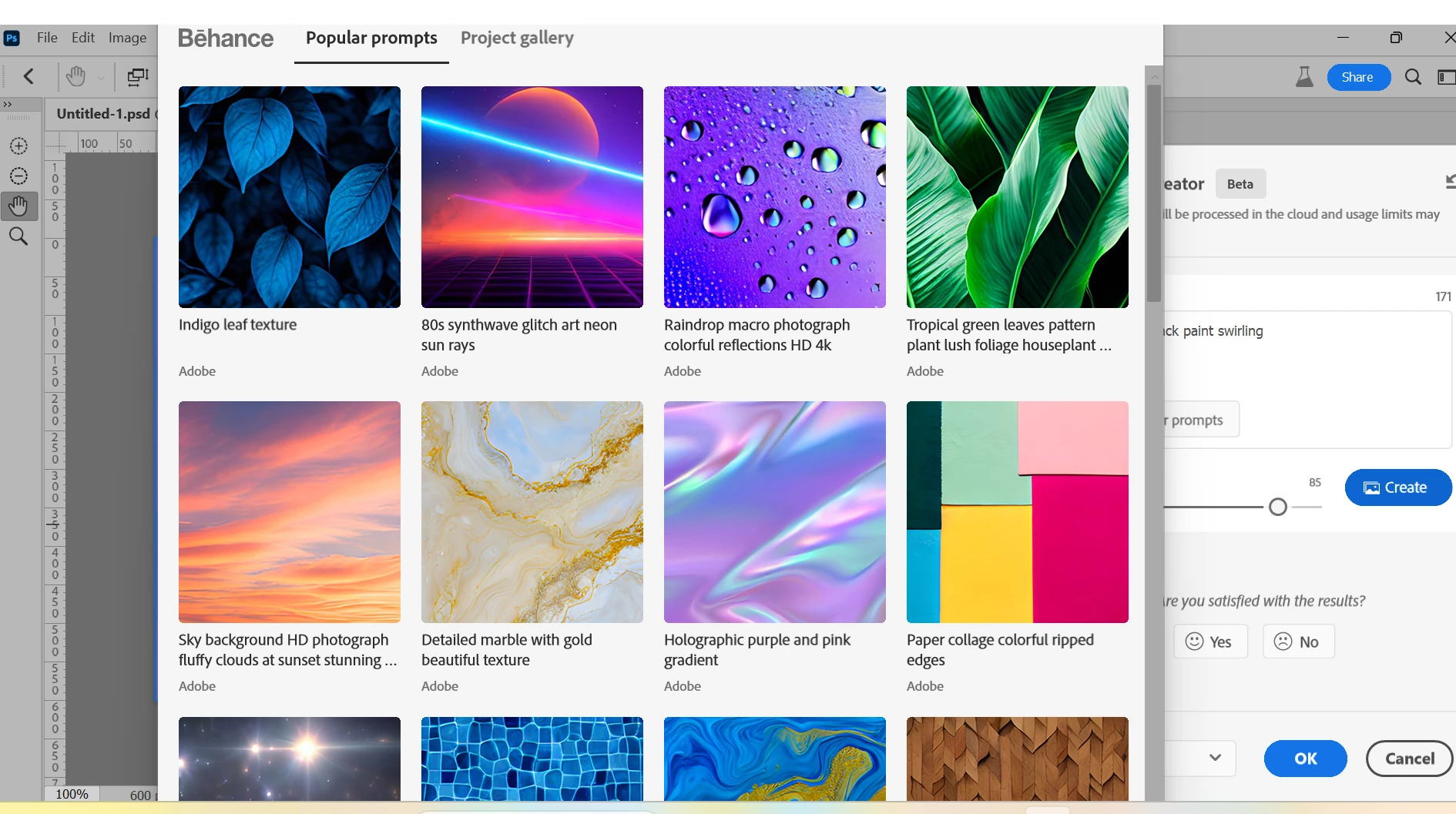Select the Detailed marble with gold thumbnail

tap(532, 512)
